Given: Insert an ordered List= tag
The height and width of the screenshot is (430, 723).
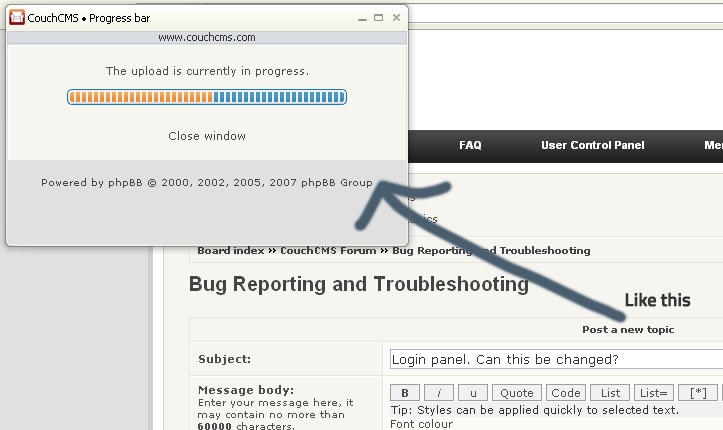Looking at the screenshot, I should (654, 393).
